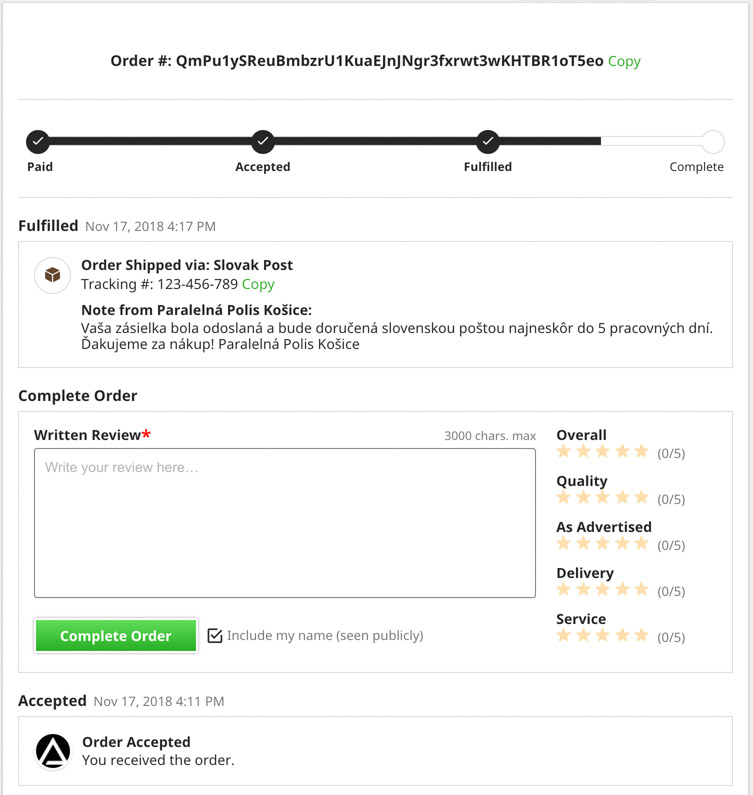This screenshot has height=795, width=753.
Task: Set Service rating to two stars
Action: 583,636
